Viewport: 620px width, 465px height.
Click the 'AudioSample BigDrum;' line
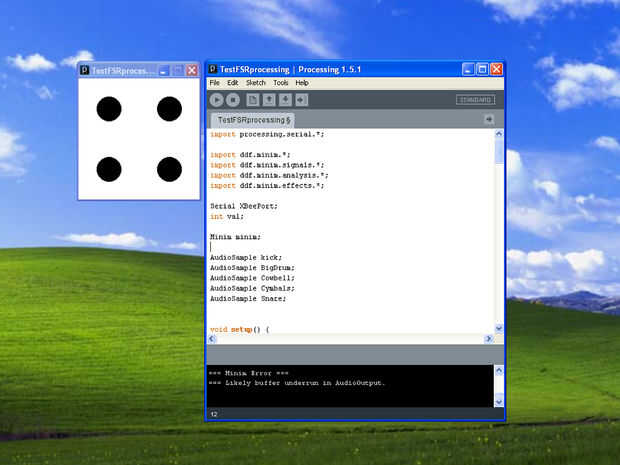(252, 268)
